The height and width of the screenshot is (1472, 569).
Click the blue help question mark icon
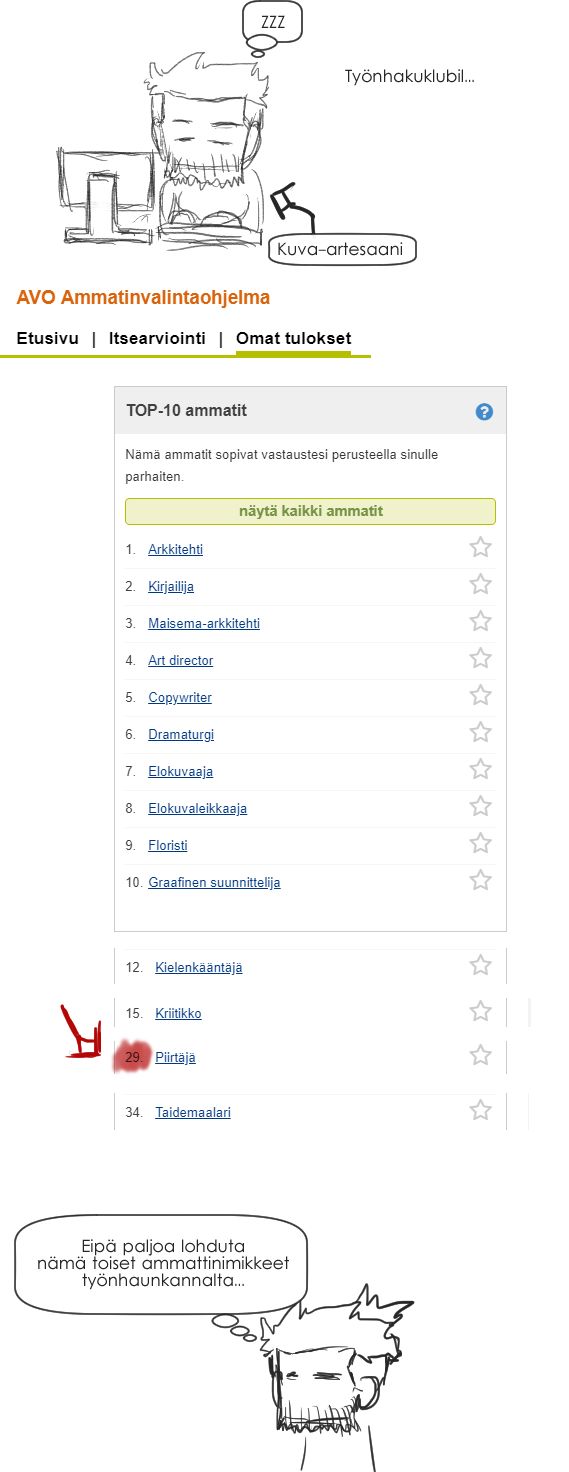(484, 411)
